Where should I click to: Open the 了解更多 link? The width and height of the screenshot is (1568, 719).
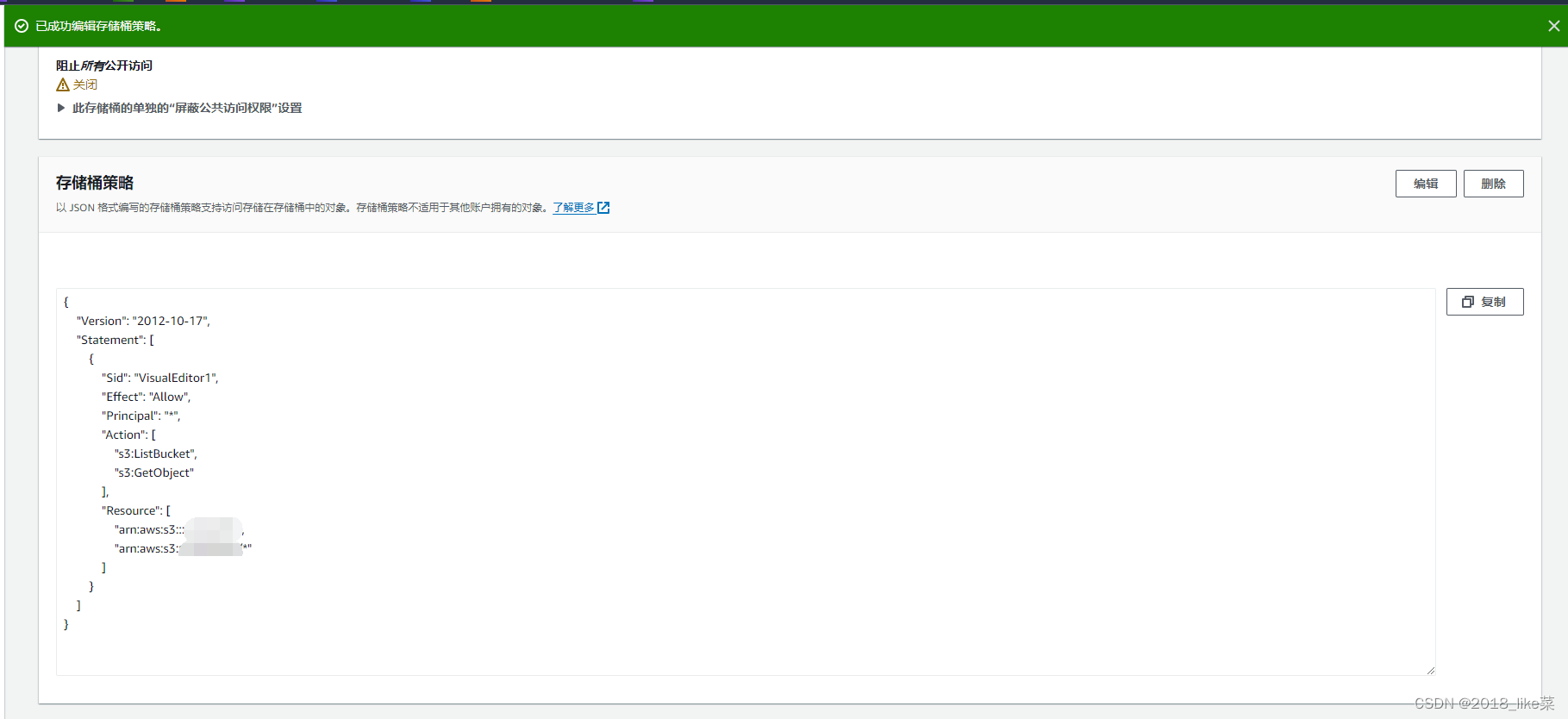[573, 208]
